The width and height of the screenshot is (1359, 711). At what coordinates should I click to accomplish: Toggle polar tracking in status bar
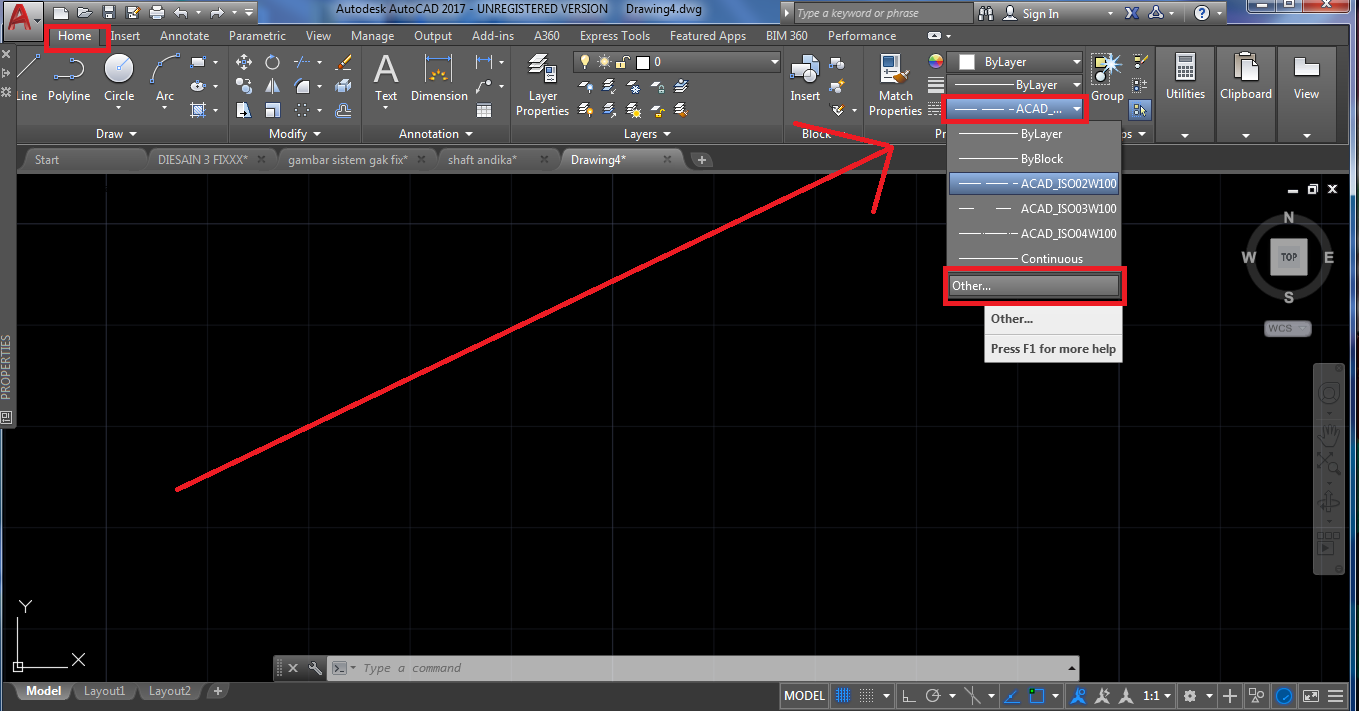[933, 696]
